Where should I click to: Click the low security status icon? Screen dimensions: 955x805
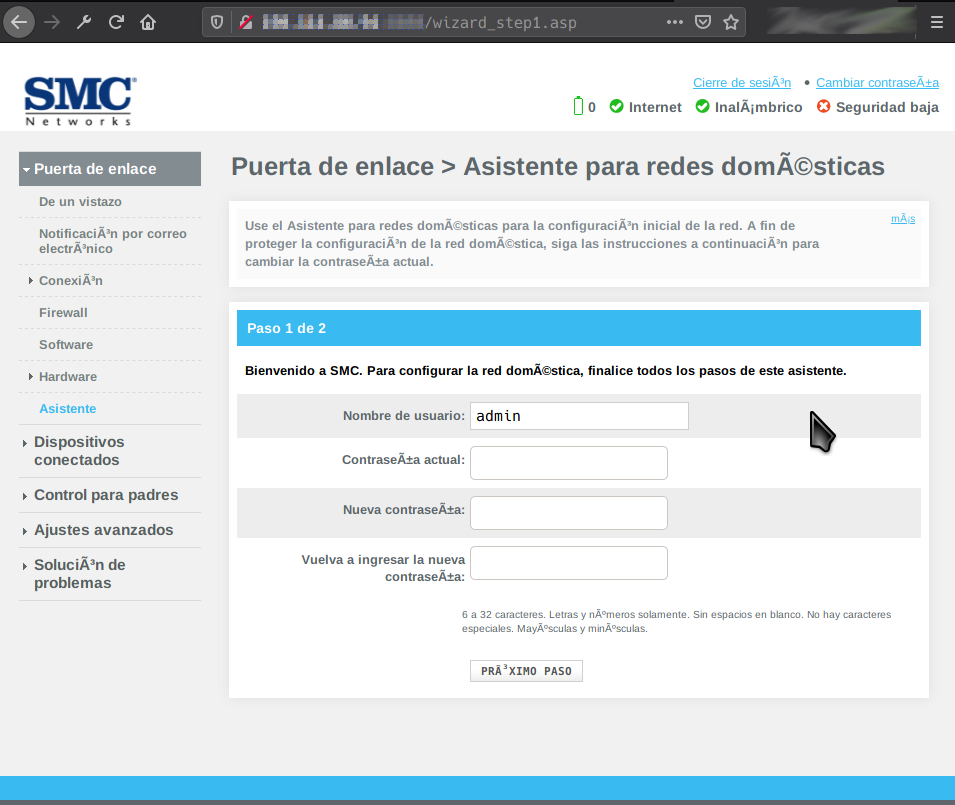tap(824, 107)
